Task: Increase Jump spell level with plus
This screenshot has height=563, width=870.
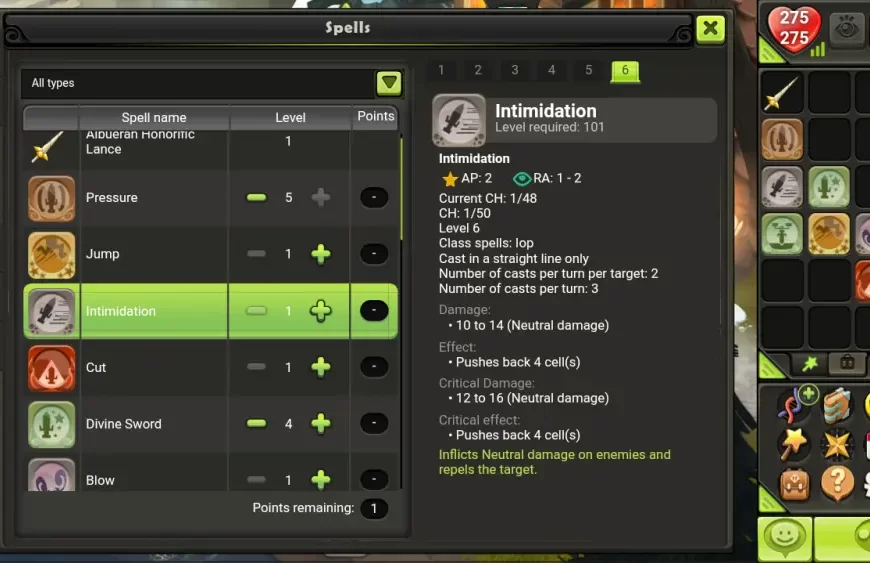Action: pyautogui.click(x=321, y=254)
